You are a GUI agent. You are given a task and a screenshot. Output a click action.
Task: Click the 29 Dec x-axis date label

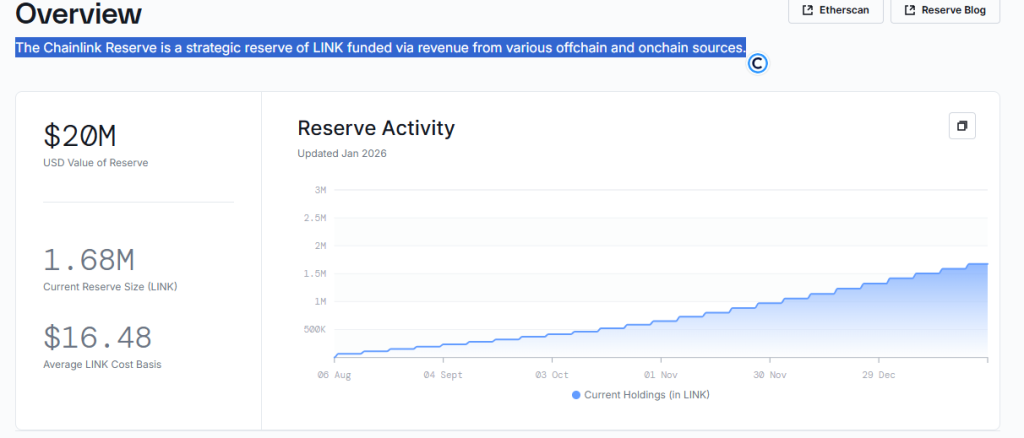click(x=879, y=375)
